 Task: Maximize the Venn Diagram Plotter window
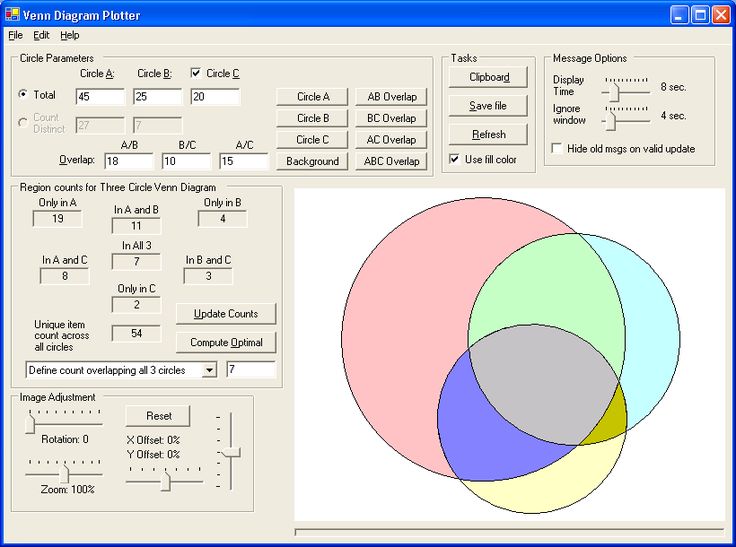point(700,15)
